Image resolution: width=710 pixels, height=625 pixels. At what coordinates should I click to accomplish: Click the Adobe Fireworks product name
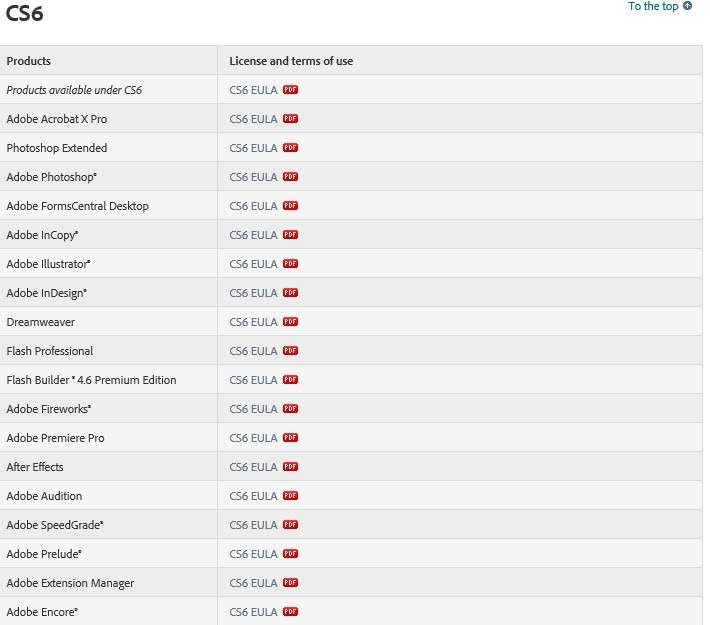49,409
